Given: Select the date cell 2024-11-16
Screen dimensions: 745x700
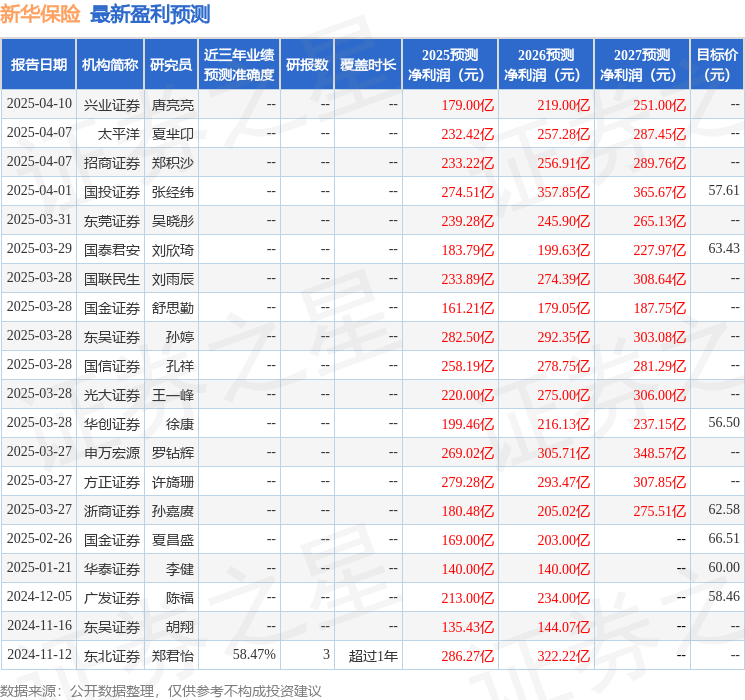Looking at the screenshot, I should (39, 625).
